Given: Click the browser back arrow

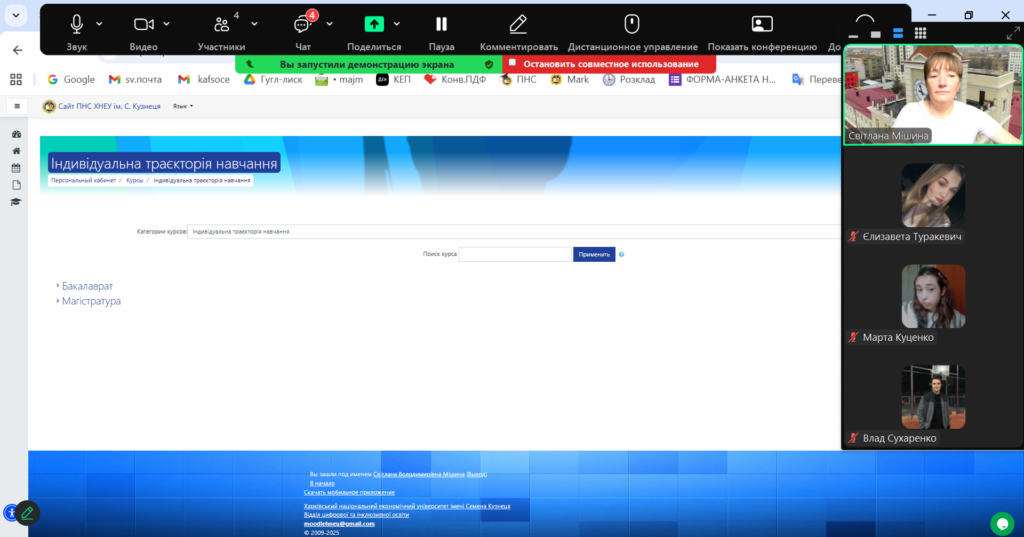Looking at the screenshot, I should (x=18, y=50).
